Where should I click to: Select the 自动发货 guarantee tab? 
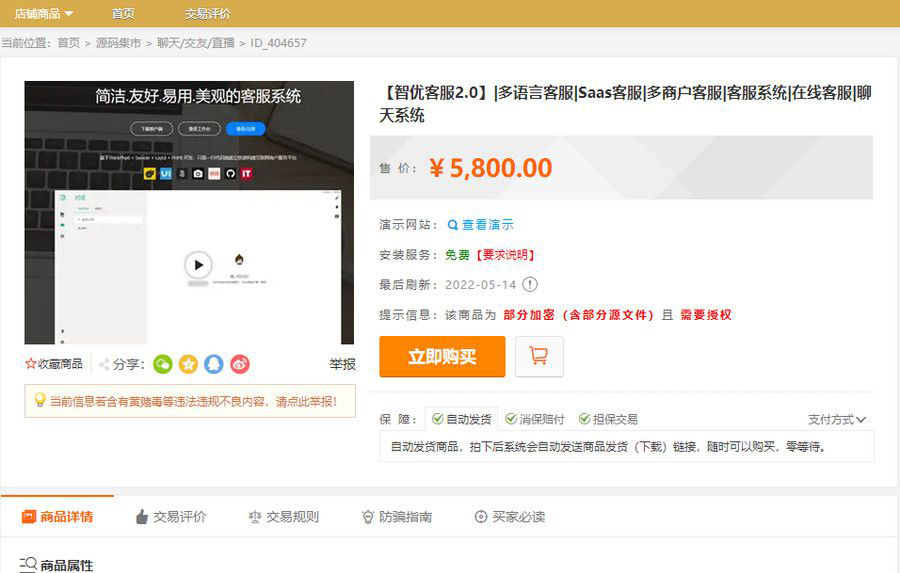click(x=461, y=419)
